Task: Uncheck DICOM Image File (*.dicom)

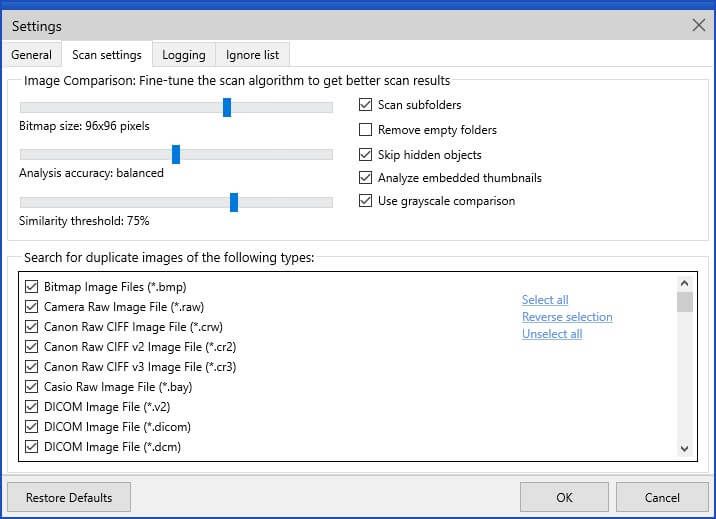Action: click(x=32, y=427)
